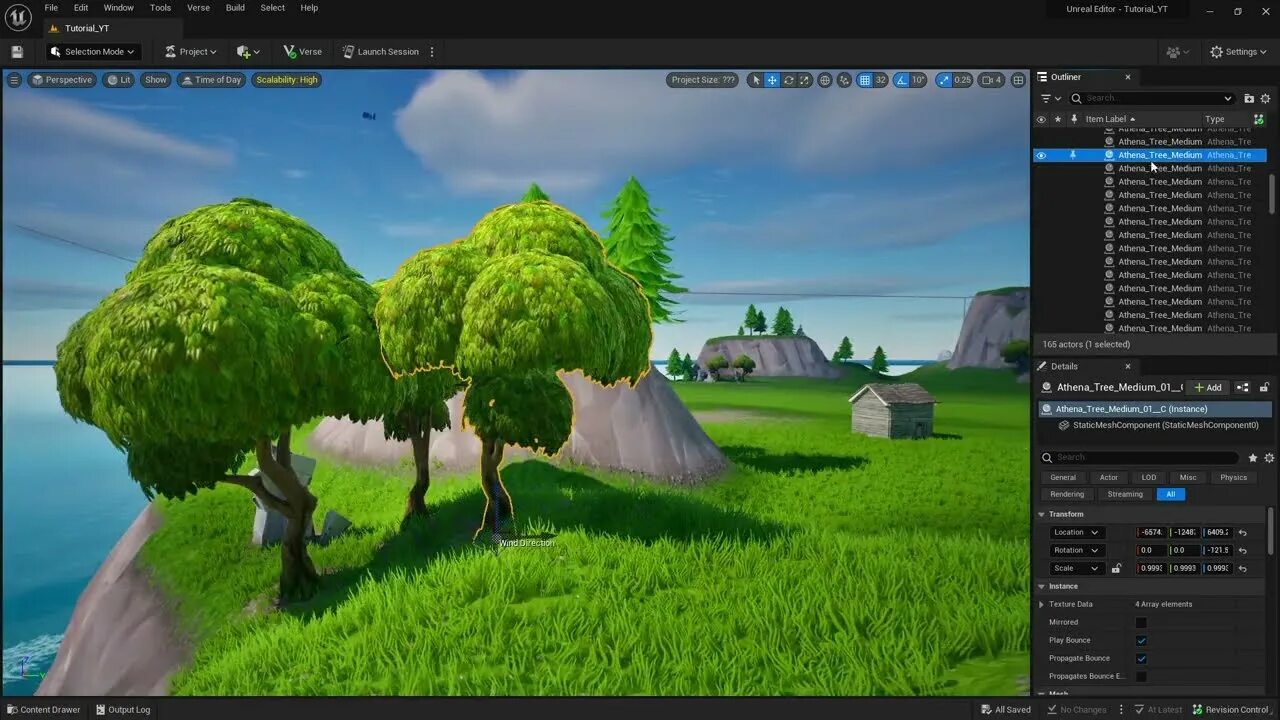The height and width of the screenshot is (720, 1280).
Task: Open the Content Drawer
Action: [x=43, y=710]
